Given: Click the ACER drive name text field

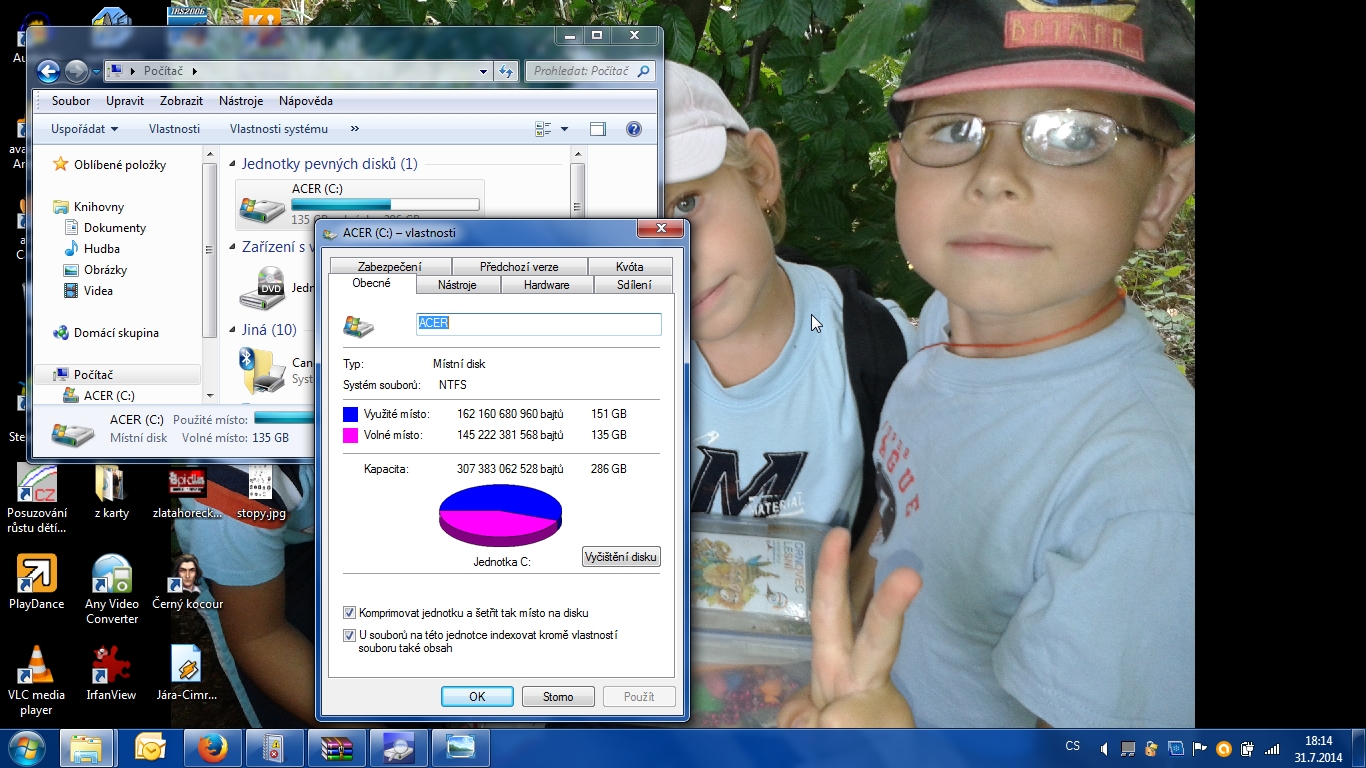Looking at the screenshot, I should click(538, 324).
